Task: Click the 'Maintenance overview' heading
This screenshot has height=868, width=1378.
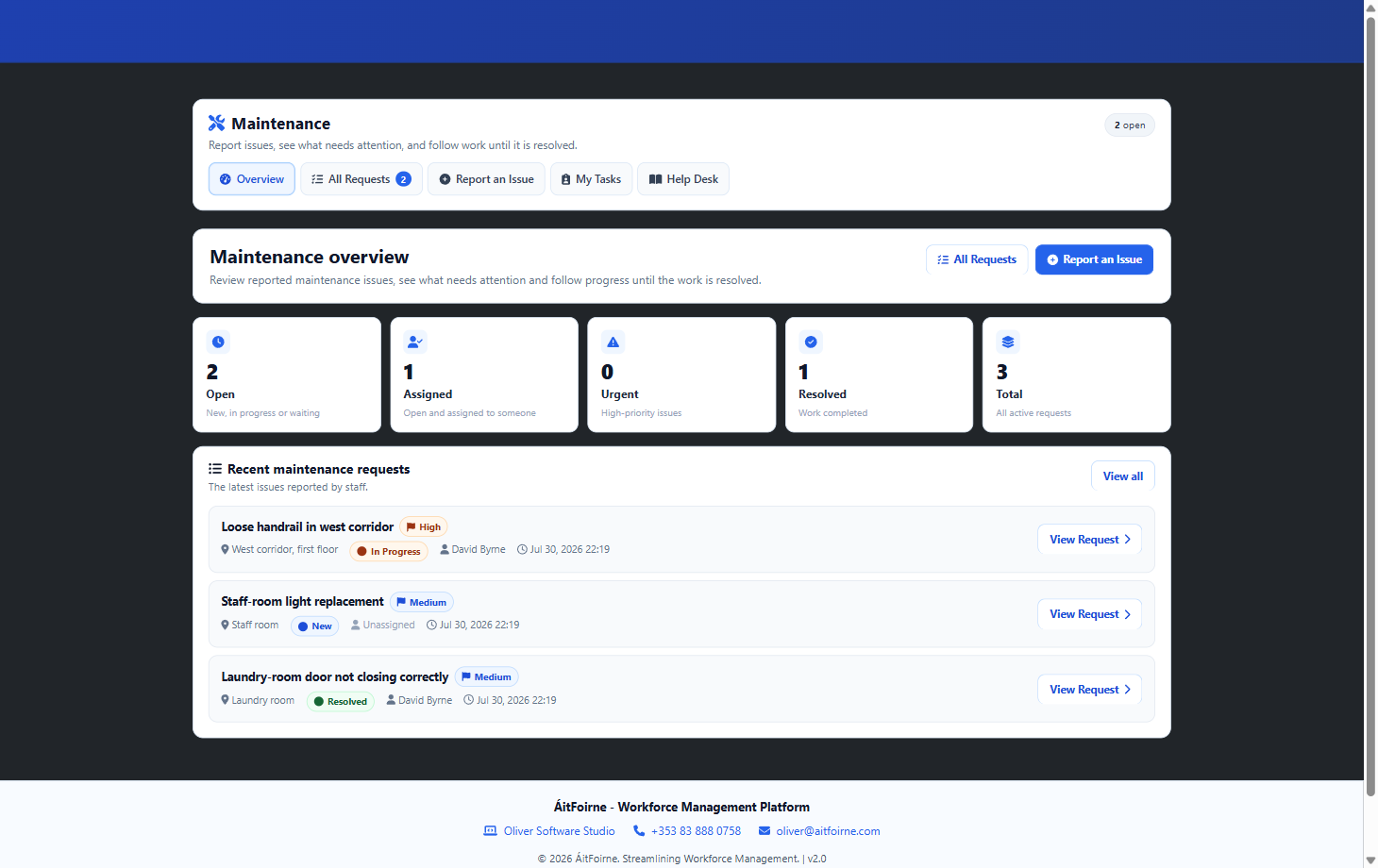Action: pos(310,257)
